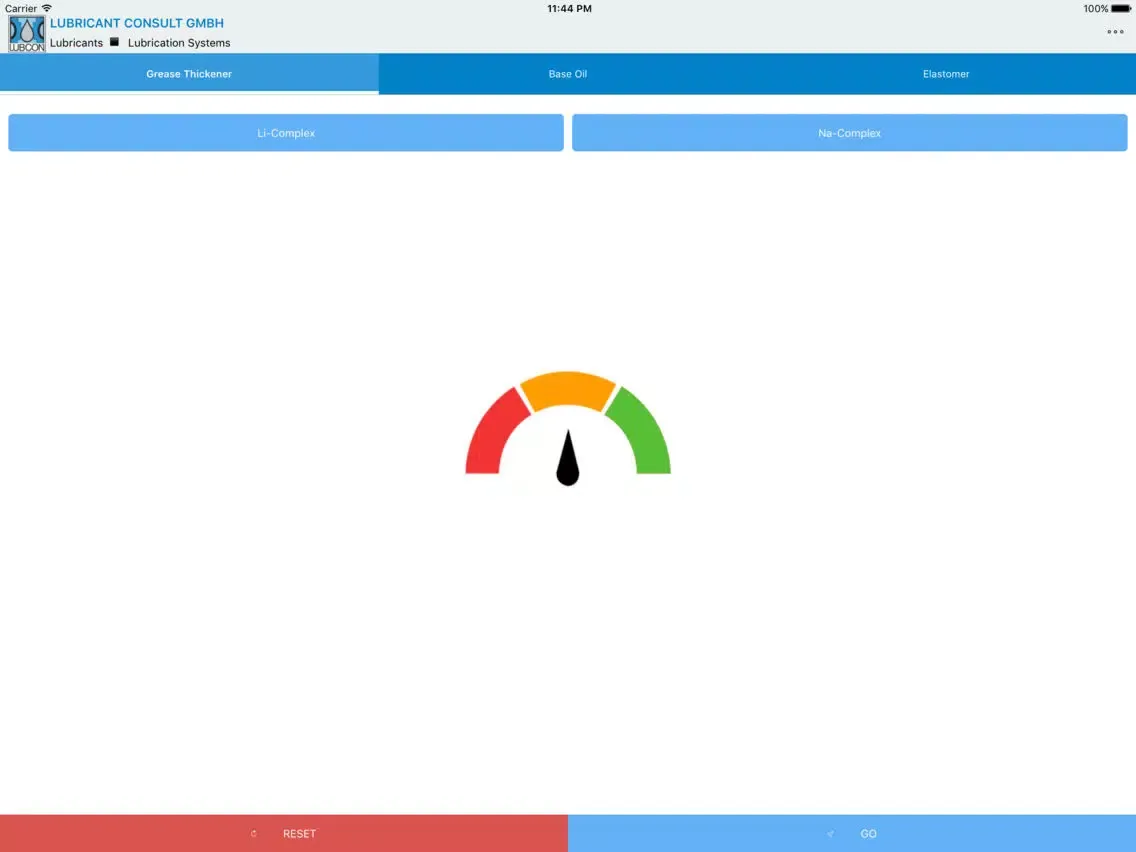Click the Lubrication Systems text

coord(179,43)
